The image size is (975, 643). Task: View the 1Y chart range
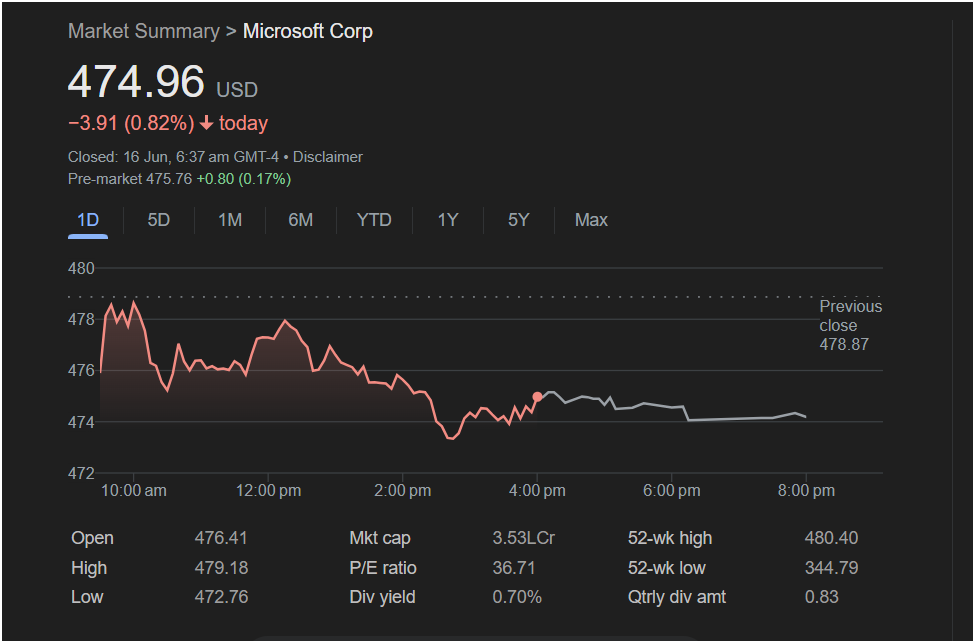click(x=448, y=220)
